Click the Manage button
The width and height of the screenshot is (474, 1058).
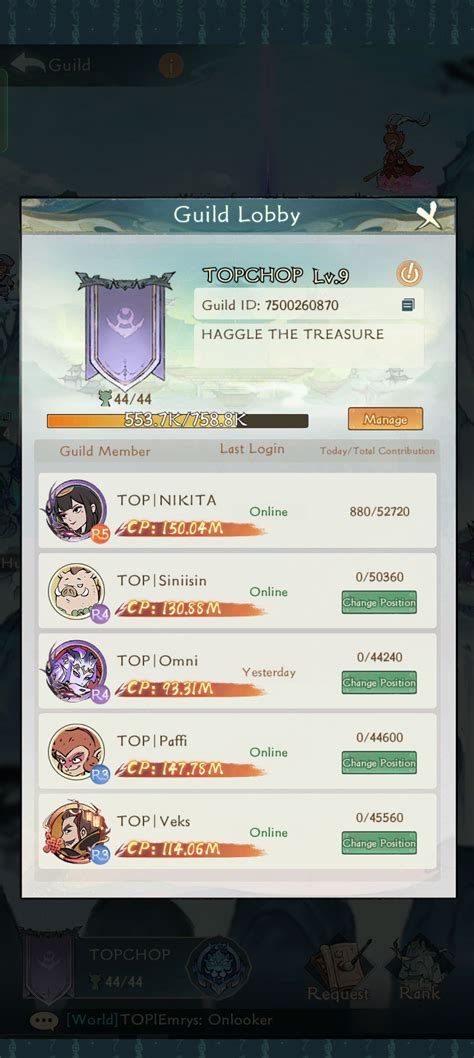click(386, 419)
